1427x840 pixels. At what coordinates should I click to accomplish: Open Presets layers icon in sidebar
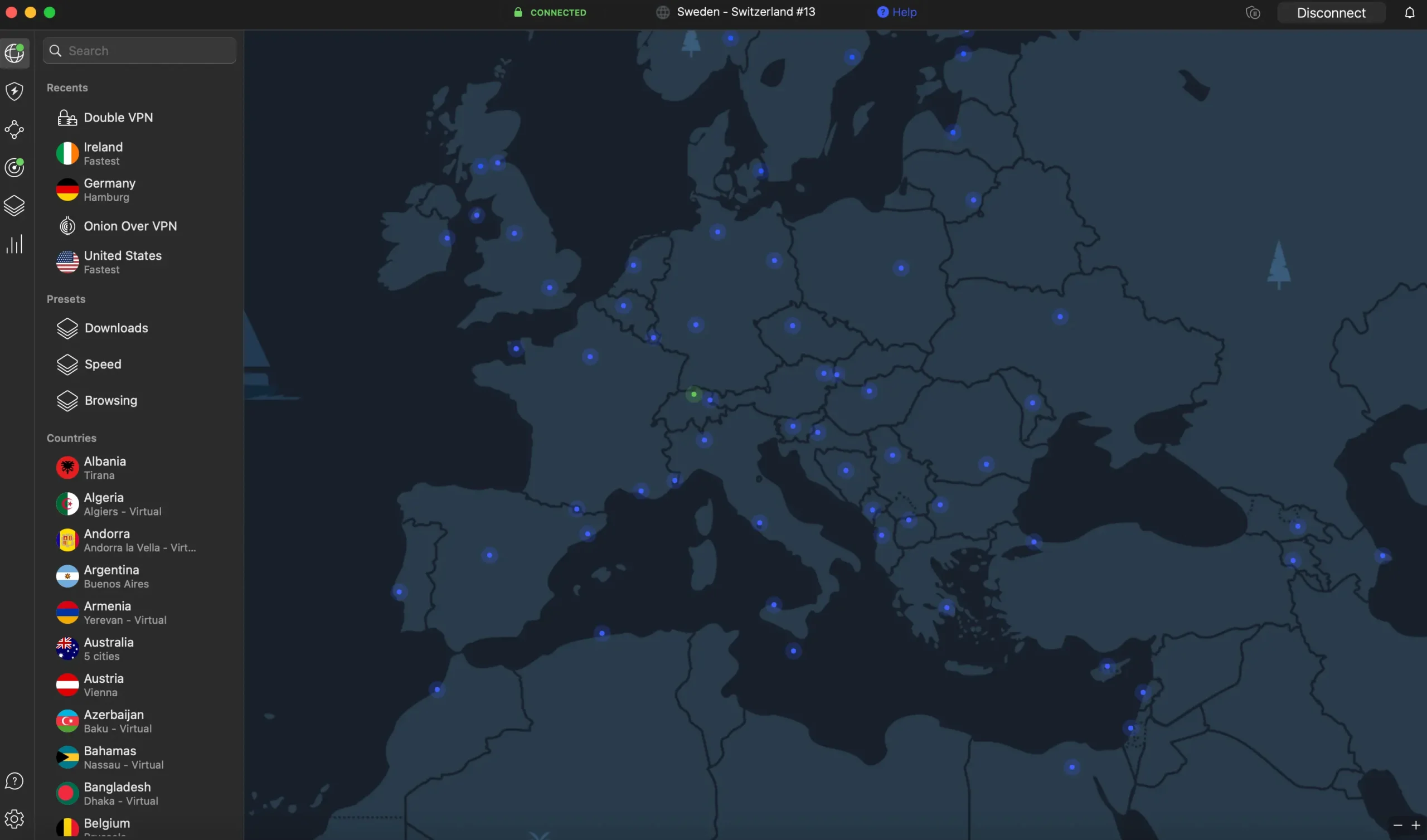[x=14, y=206]
